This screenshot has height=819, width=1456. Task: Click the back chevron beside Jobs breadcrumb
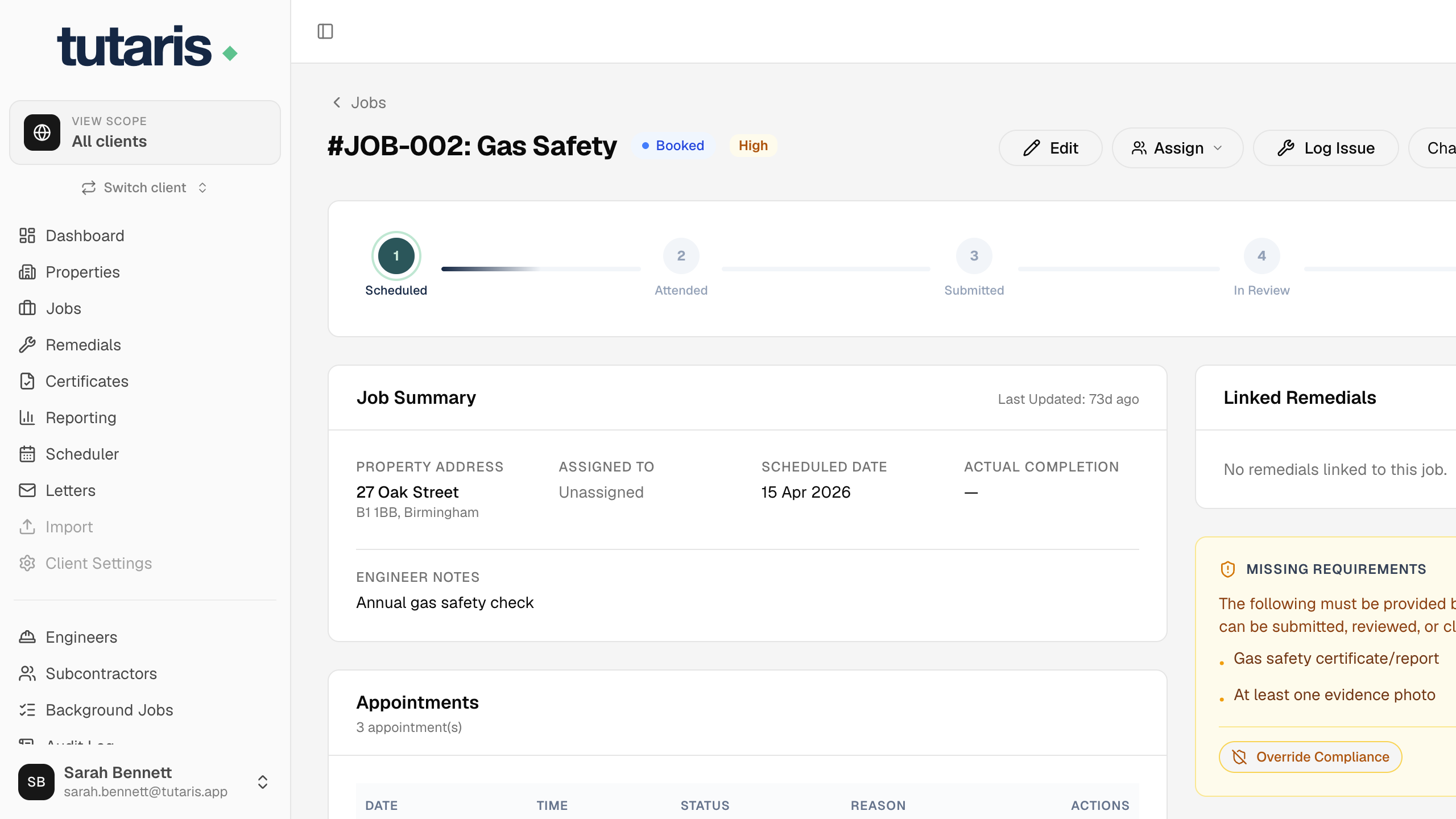337,102
